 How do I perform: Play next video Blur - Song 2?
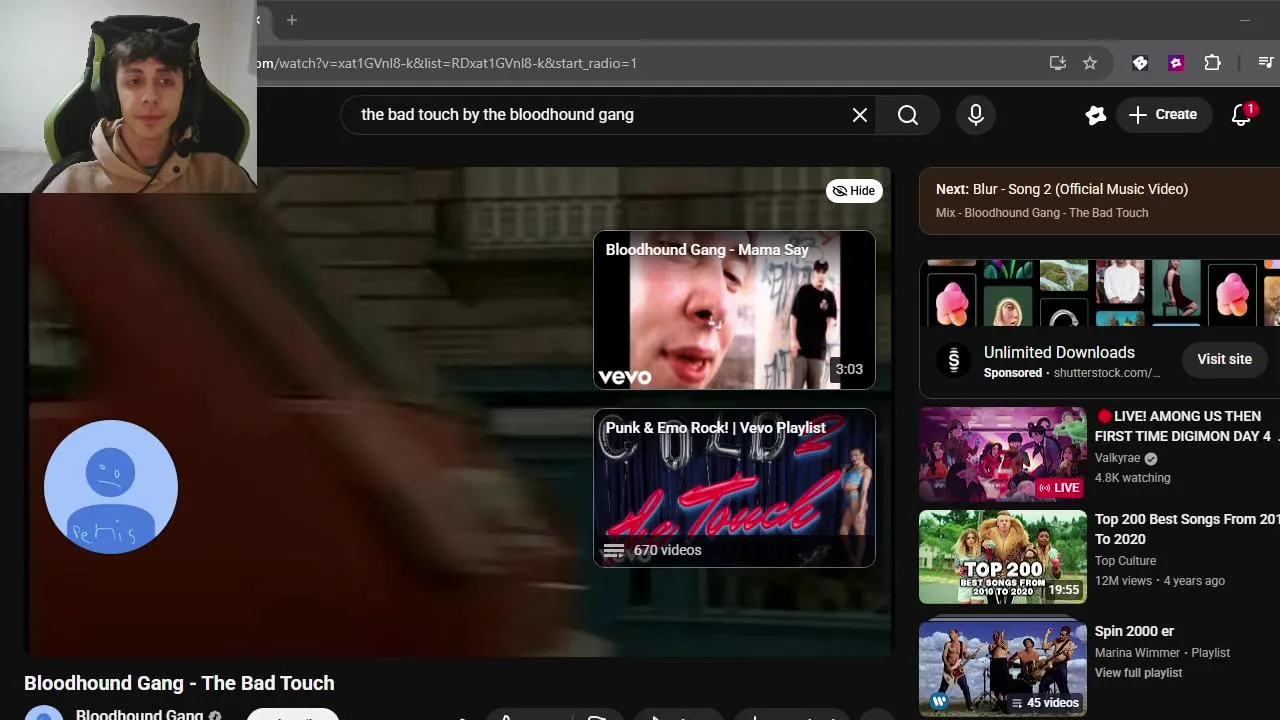1062,189
